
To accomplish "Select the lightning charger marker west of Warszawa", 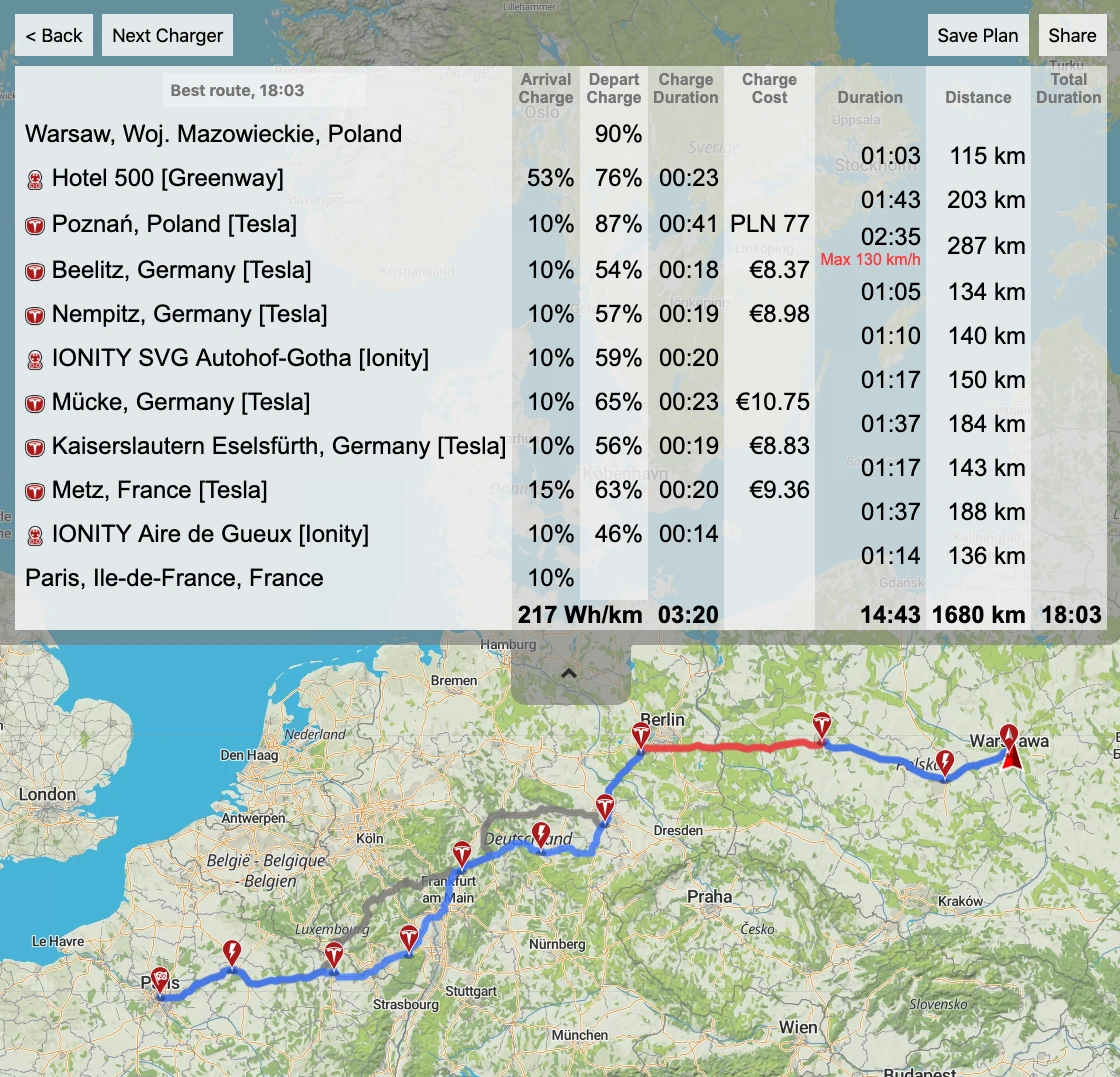I will coord(945,763).
